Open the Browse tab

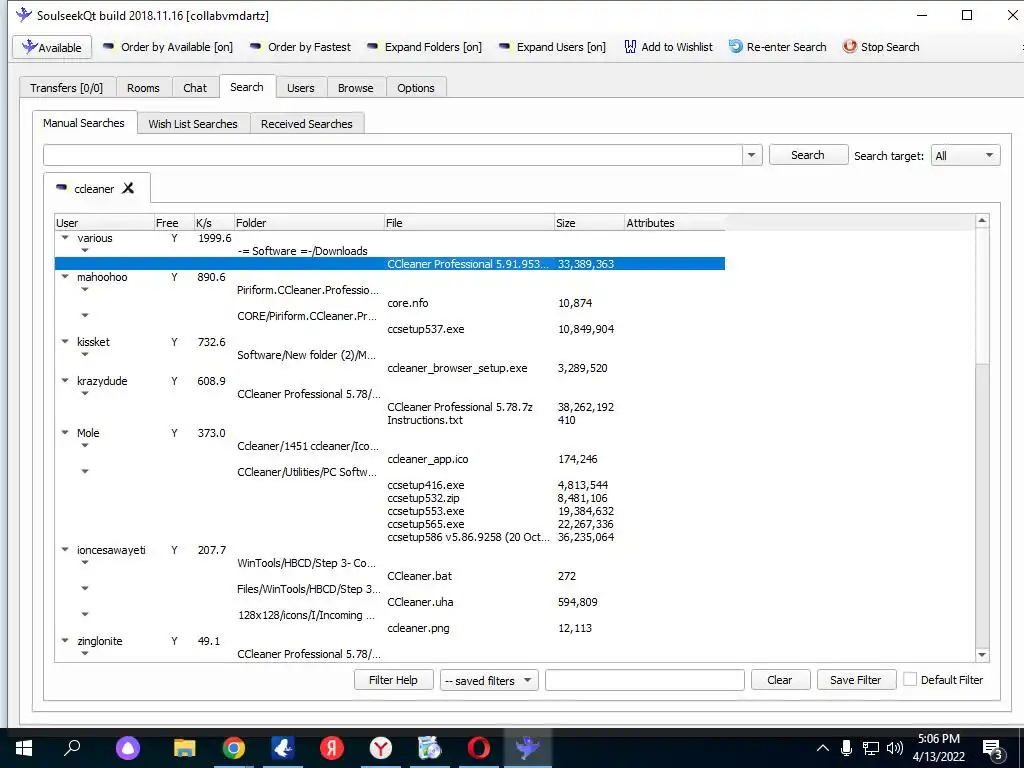356,88
